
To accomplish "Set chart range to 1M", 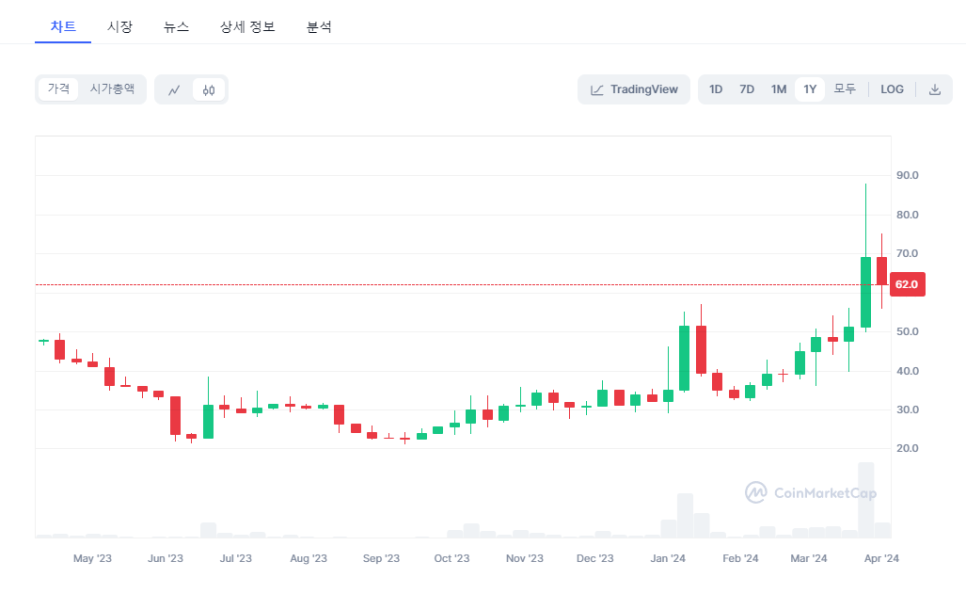I will coord(779,89).
